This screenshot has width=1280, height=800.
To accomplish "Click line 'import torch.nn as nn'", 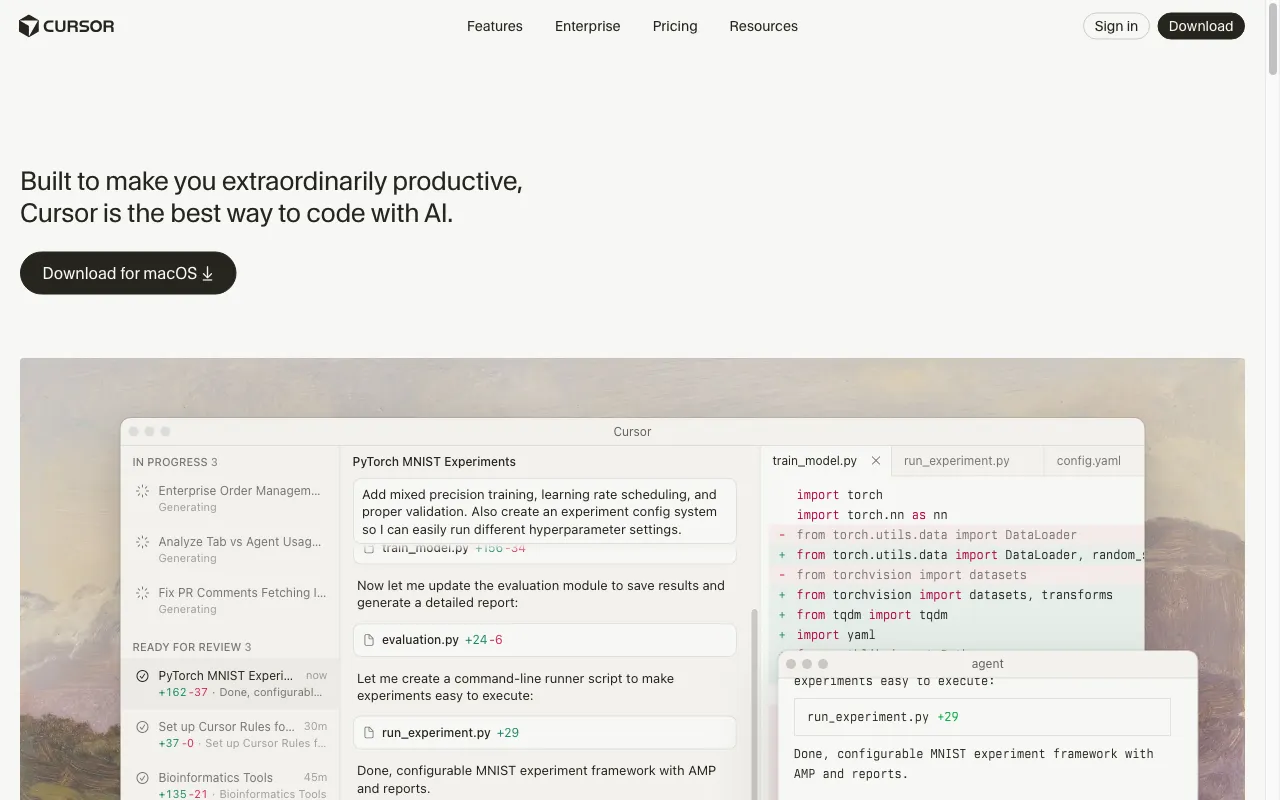I will point(872,515).
